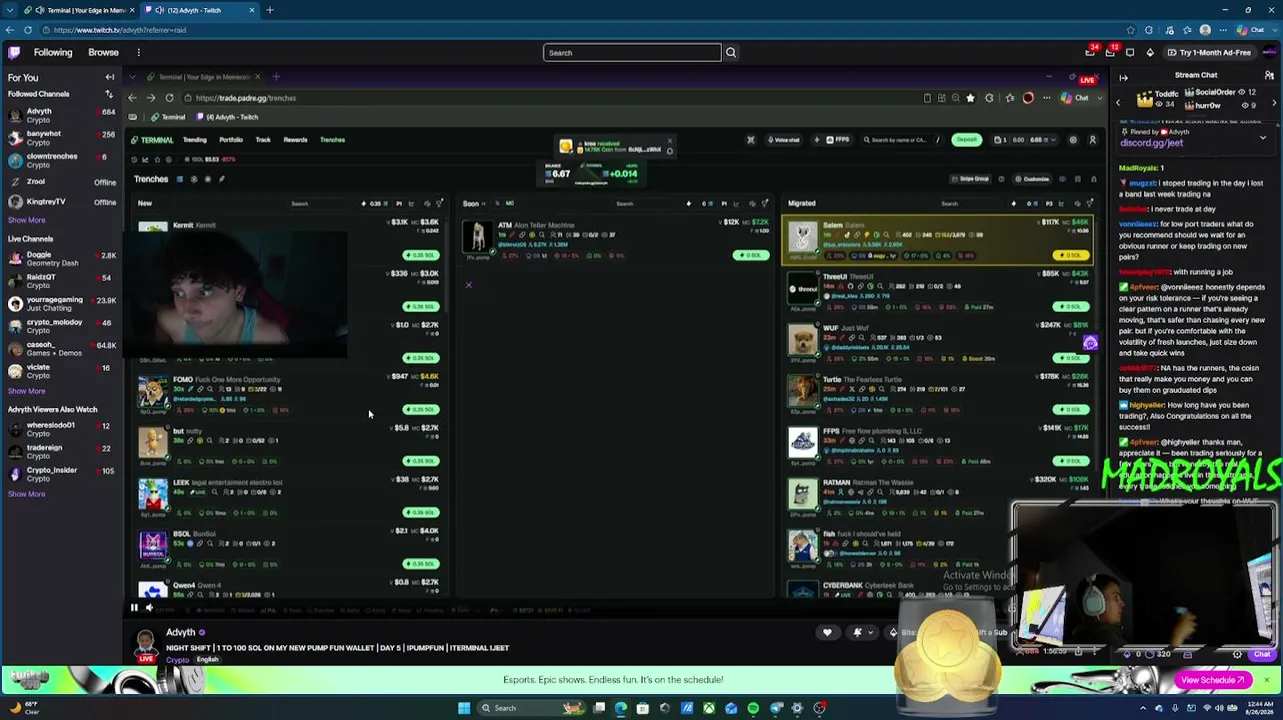Open Xbox app from the taskbar

(709, 708)
